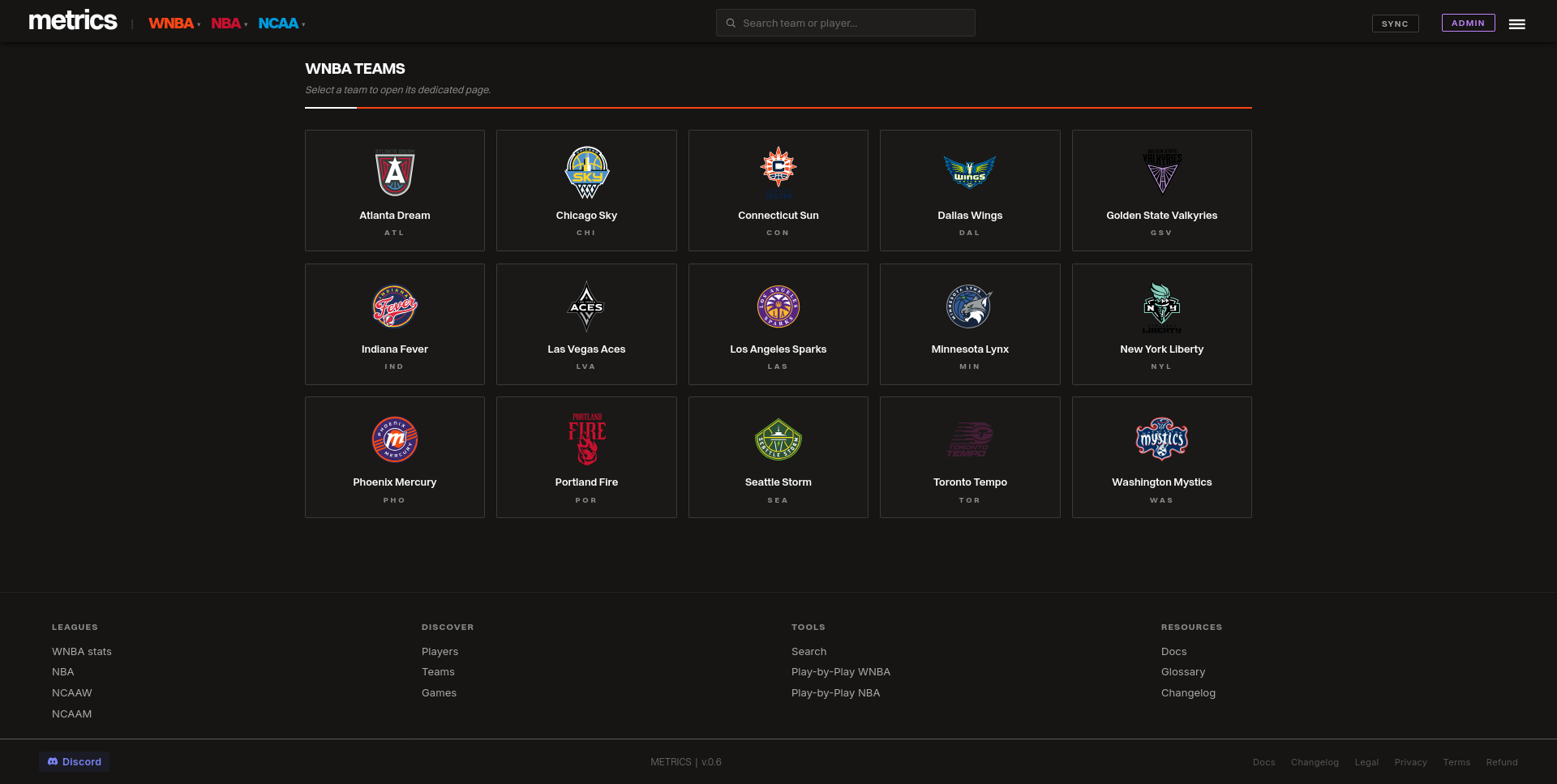Open the Phoenix Mercury logo
Screen dimensions: 1557x784
(395, 439)
